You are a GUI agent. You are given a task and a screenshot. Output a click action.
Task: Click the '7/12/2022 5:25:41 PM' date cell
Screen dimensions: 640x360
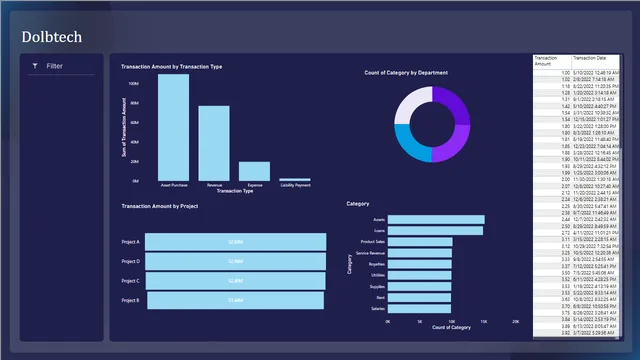click(595, 266)
